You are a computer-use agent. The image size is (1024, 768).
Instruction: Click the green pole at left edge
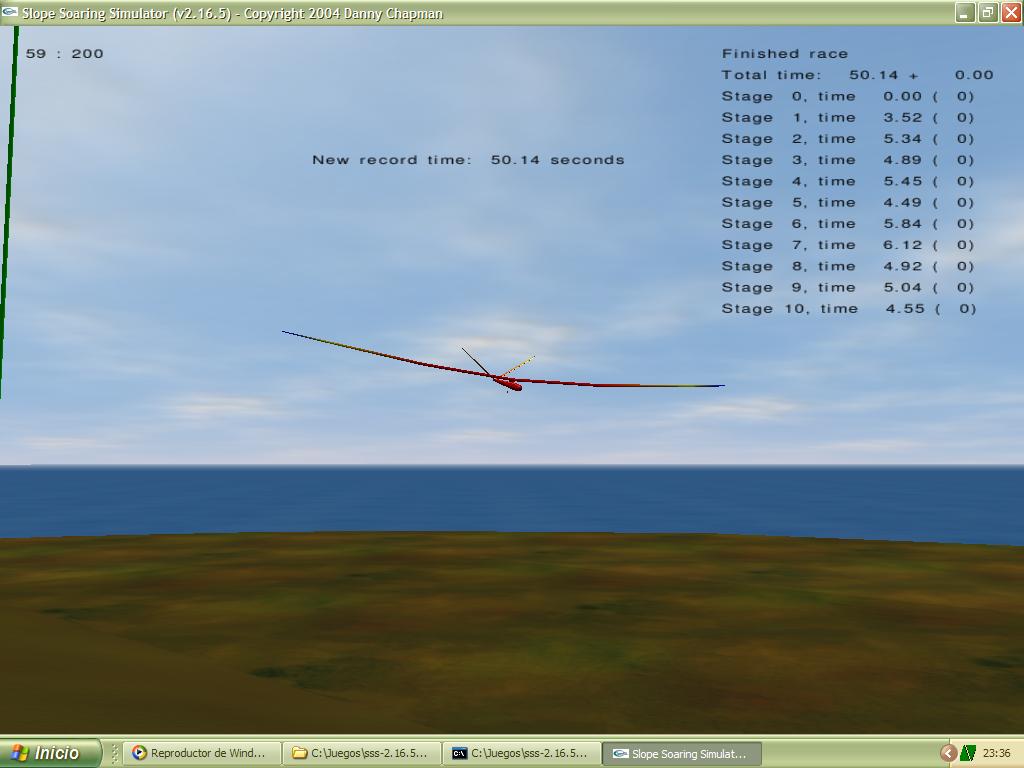9,200
